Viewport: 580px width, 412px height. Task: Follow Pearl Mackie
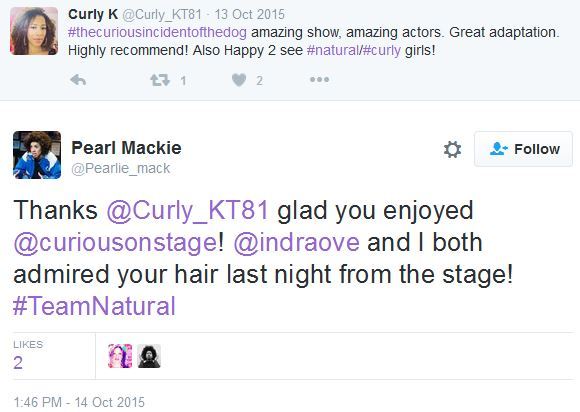[x=523, y=149]
